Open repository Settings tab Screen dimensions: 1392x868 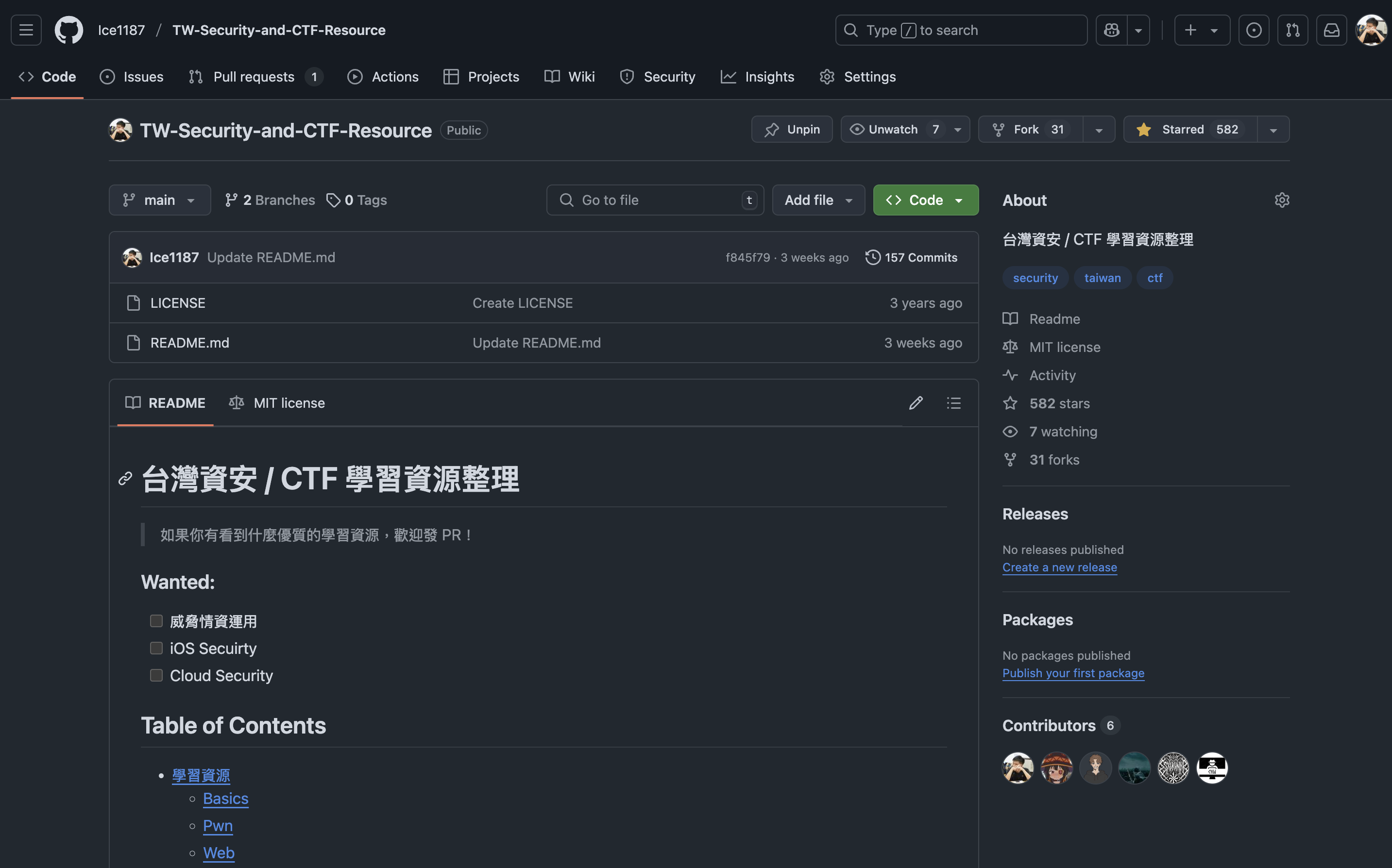(x=857, y=76)
